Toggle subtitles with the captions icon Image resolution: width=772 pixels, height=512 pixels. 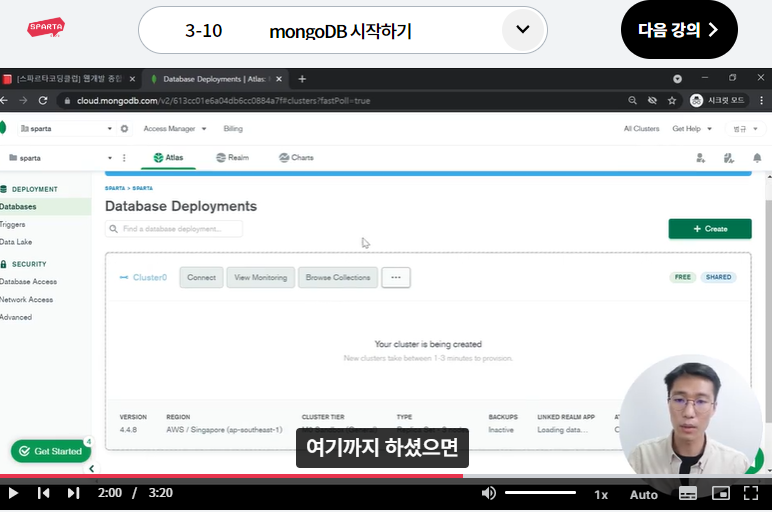688,493
